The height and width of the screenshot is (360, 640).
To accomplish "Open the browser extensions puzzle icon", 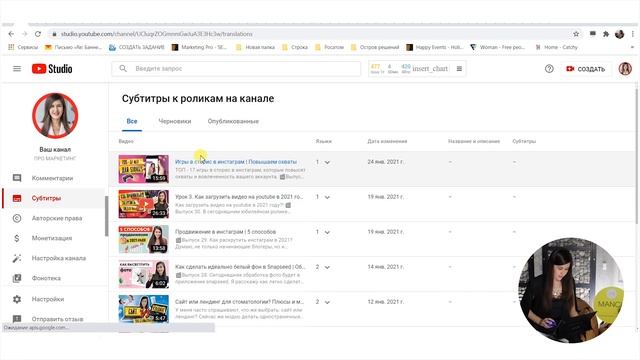I will (x=606, y=34).
